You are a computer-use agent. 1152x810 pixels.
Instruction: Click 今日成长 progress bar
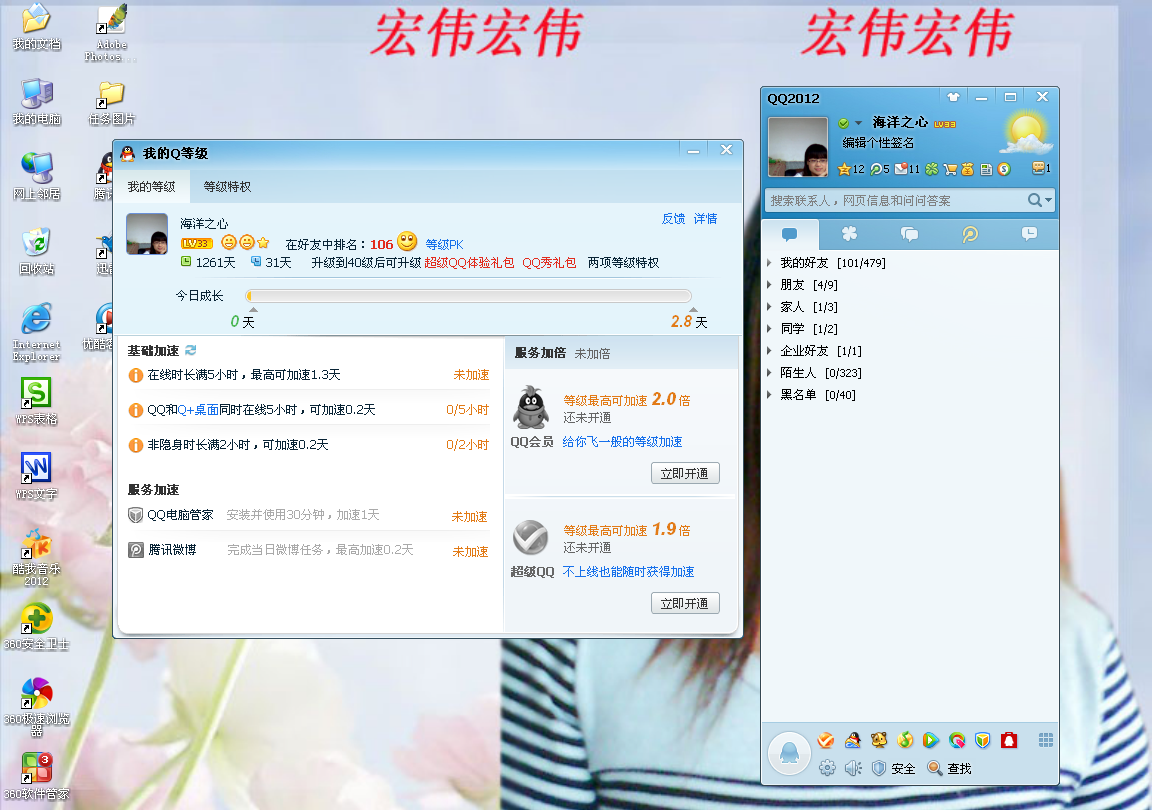pyautogui.click(x=469, y=296)
